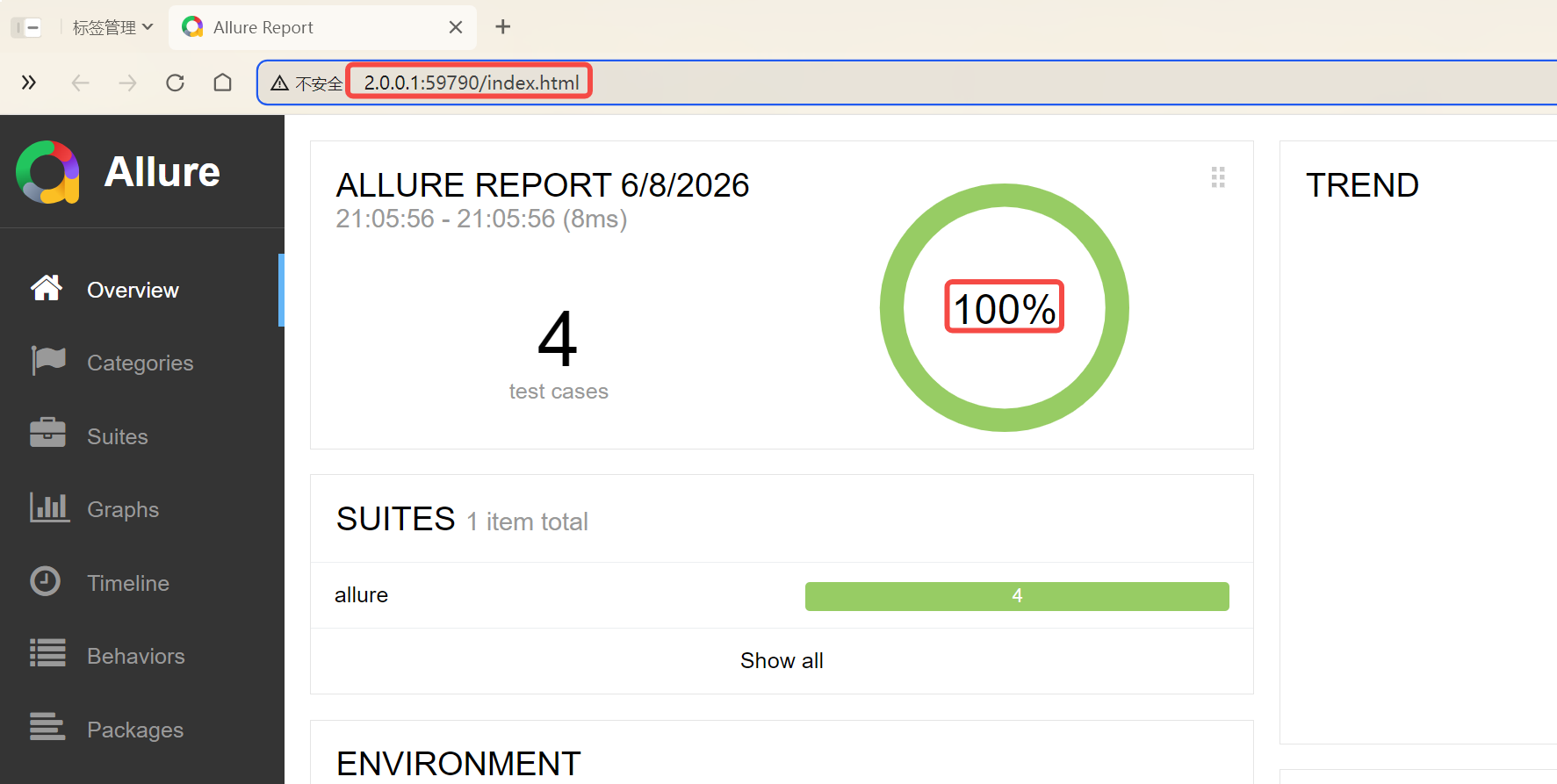
Task: Expand the double-chevron toolbar icon
Action: 29,83
